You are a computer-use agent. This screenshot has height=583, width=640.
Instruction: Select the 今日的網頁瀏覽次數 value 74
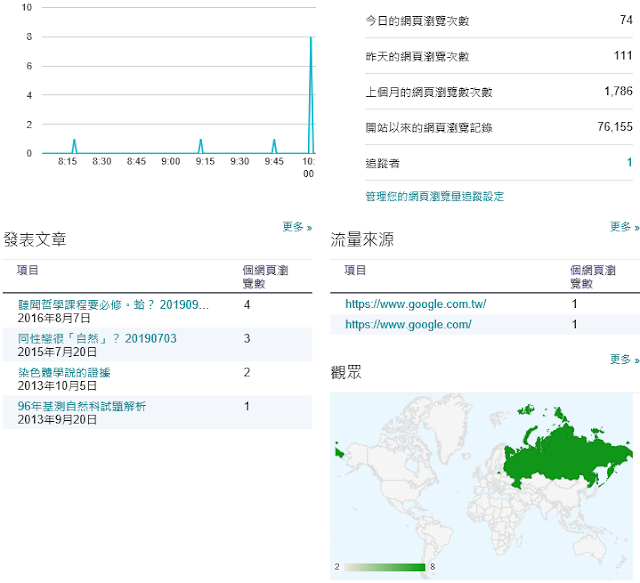pyautogui.click(x=626, y=20)
